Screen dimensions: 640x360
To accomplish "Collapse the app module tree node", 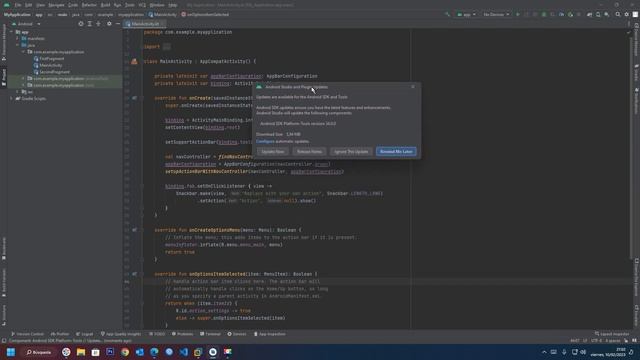I will [11, 32].
